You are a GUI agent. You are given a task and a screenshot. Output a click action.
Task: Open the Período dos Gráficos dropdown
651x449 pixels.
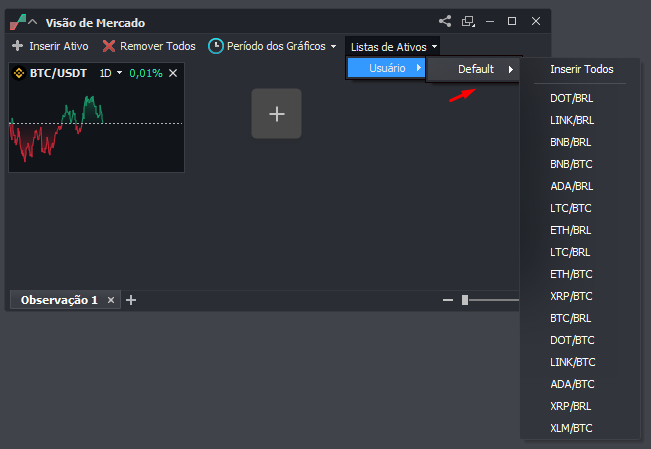272,46
